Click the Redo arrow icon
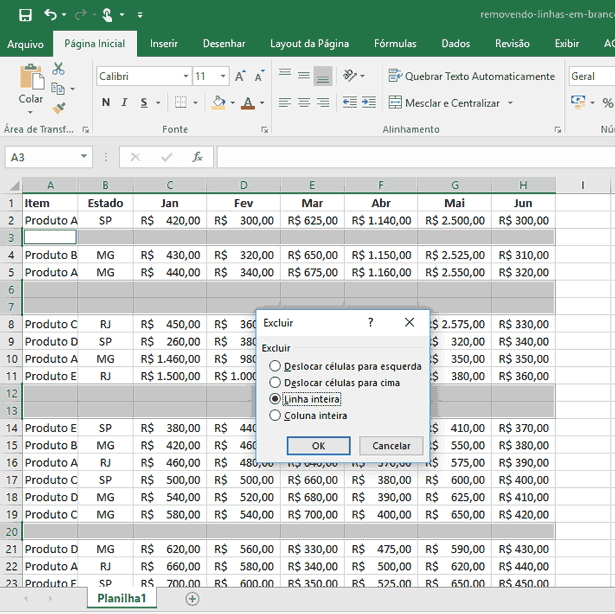The image size is (615, 614). click(x=81, y=15)
